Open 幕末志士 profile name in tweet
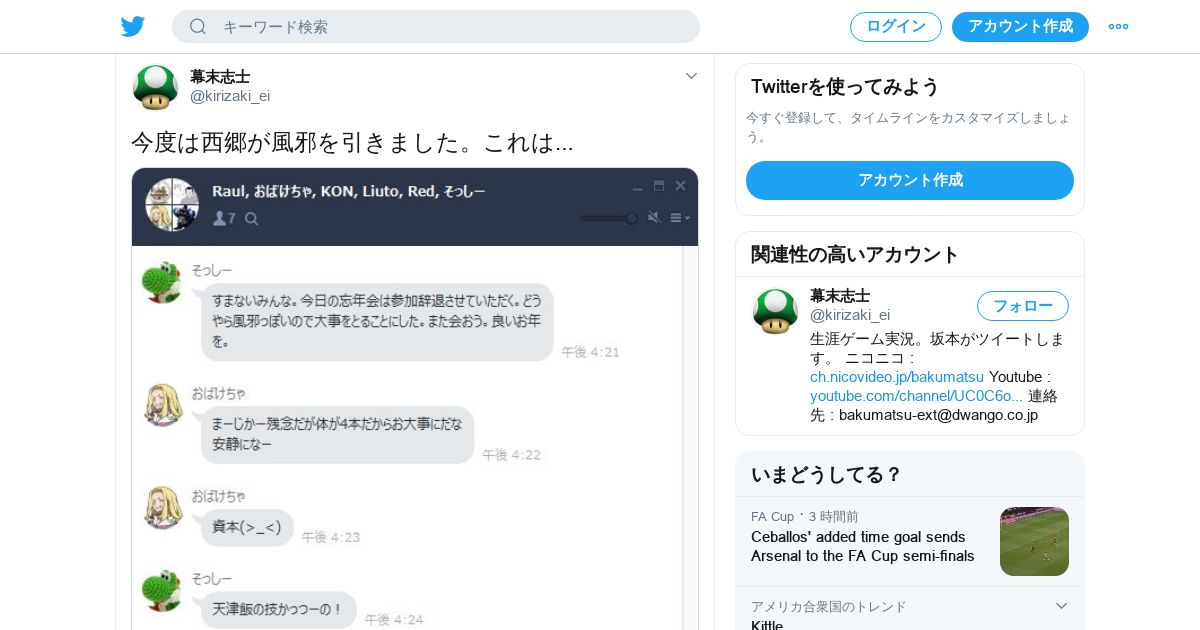 click(x=220, y=77)
